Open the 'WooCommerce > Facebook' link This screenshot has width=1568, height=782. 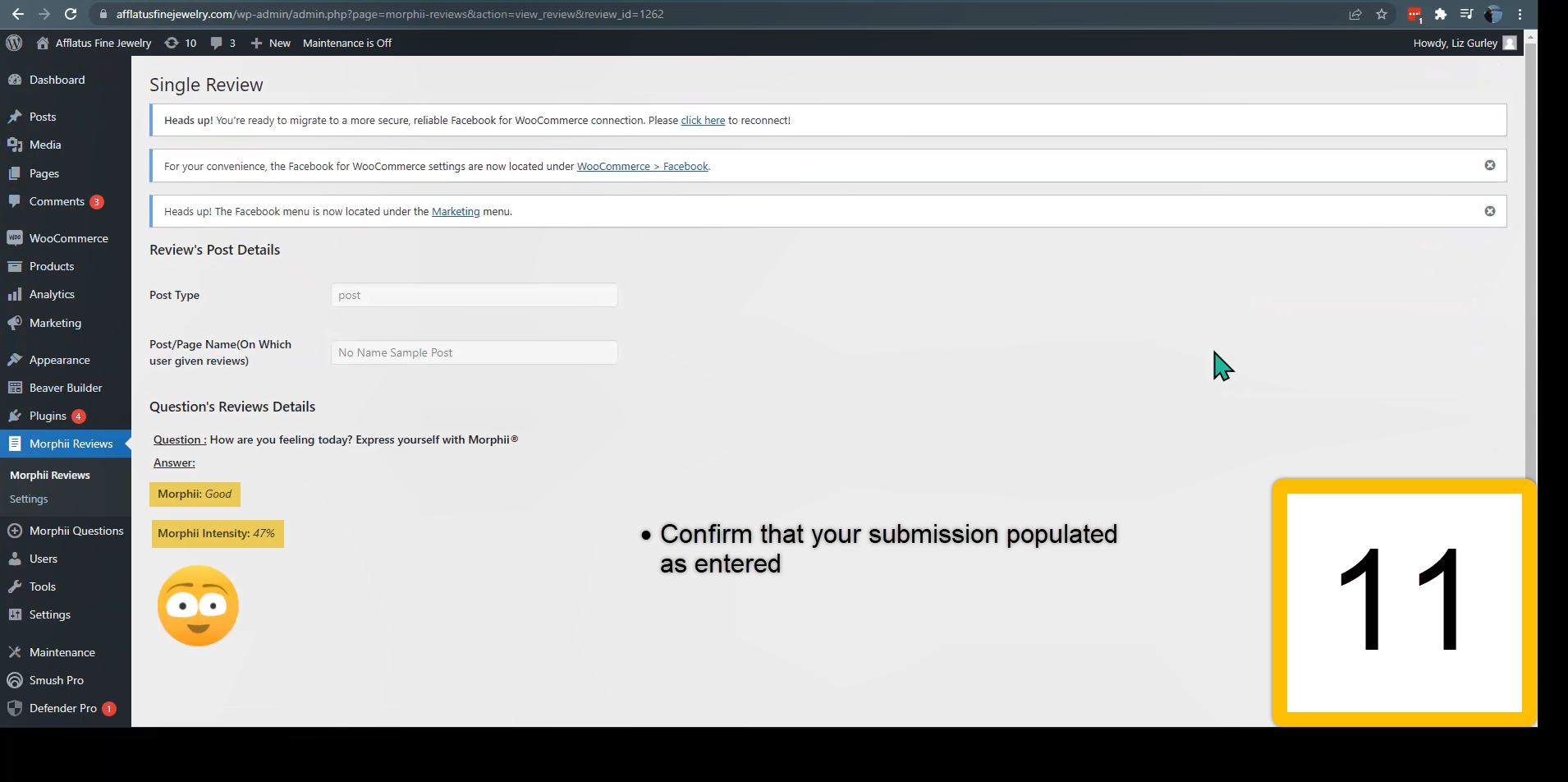pyautogui.click(x=642, y=166)
